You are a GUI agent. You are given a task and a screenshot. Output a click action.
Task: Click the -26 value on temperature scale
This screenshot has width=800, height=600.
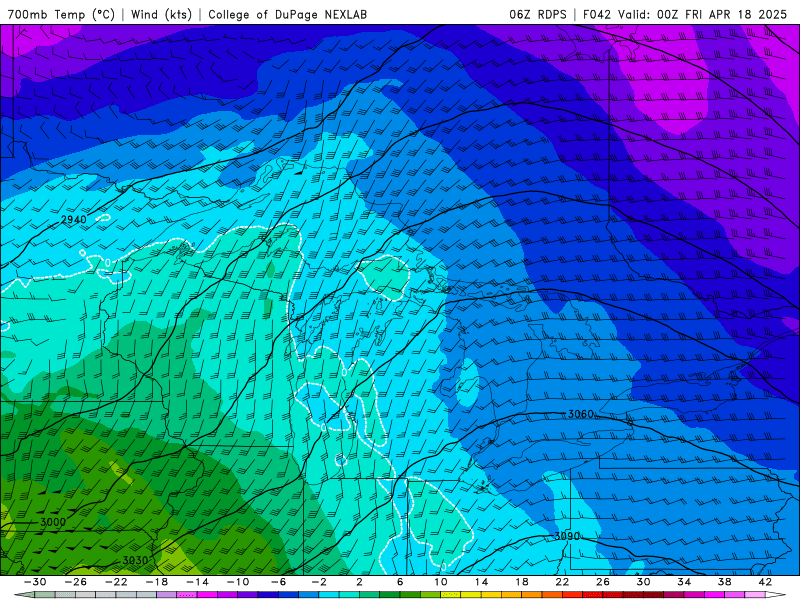pyautogui.click(x=76, y=582)
